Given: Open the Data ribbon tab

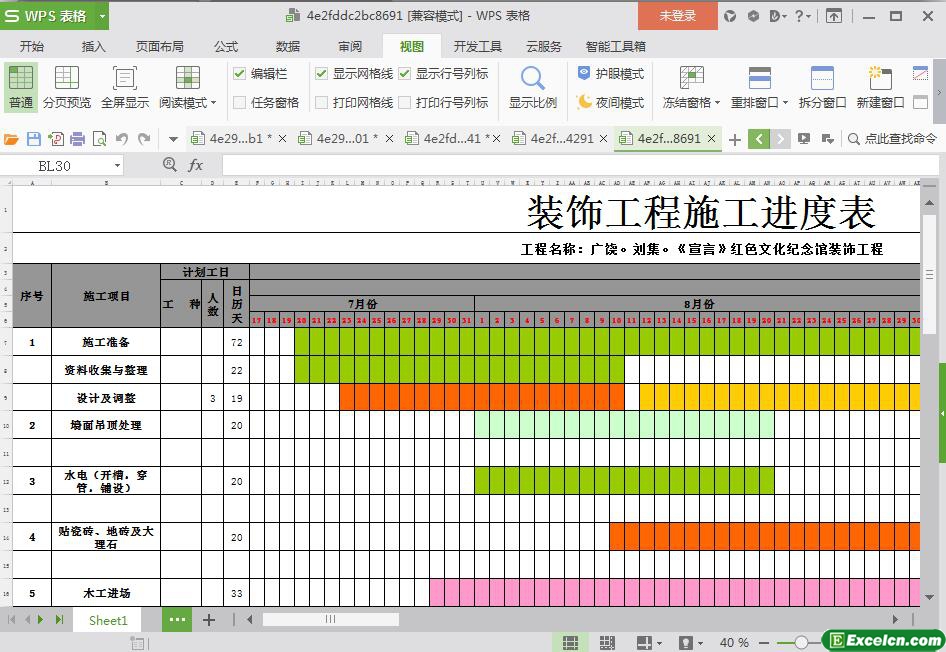Looking at the screenshot, I should pos(288,46).
